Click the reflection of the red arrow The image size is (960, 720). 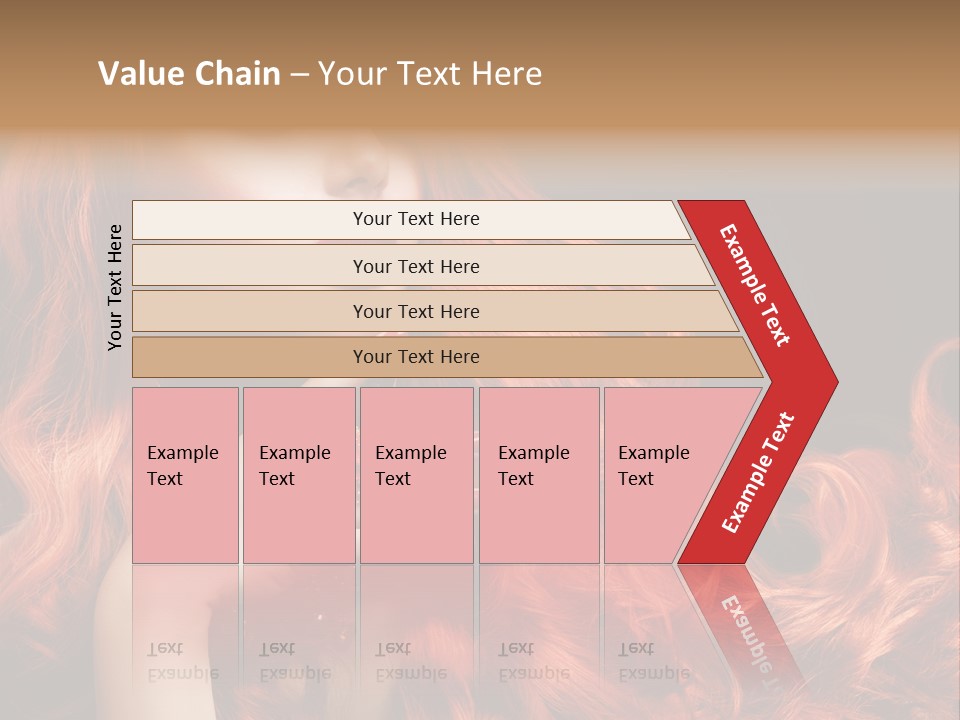point(741,624)
